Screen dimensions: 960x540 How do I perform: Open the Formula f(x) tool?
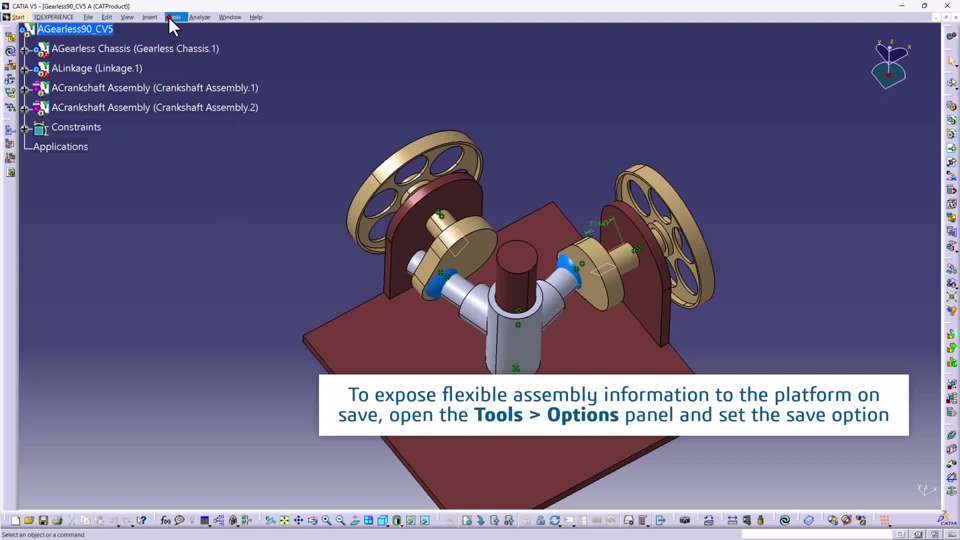tap(165, 520)
